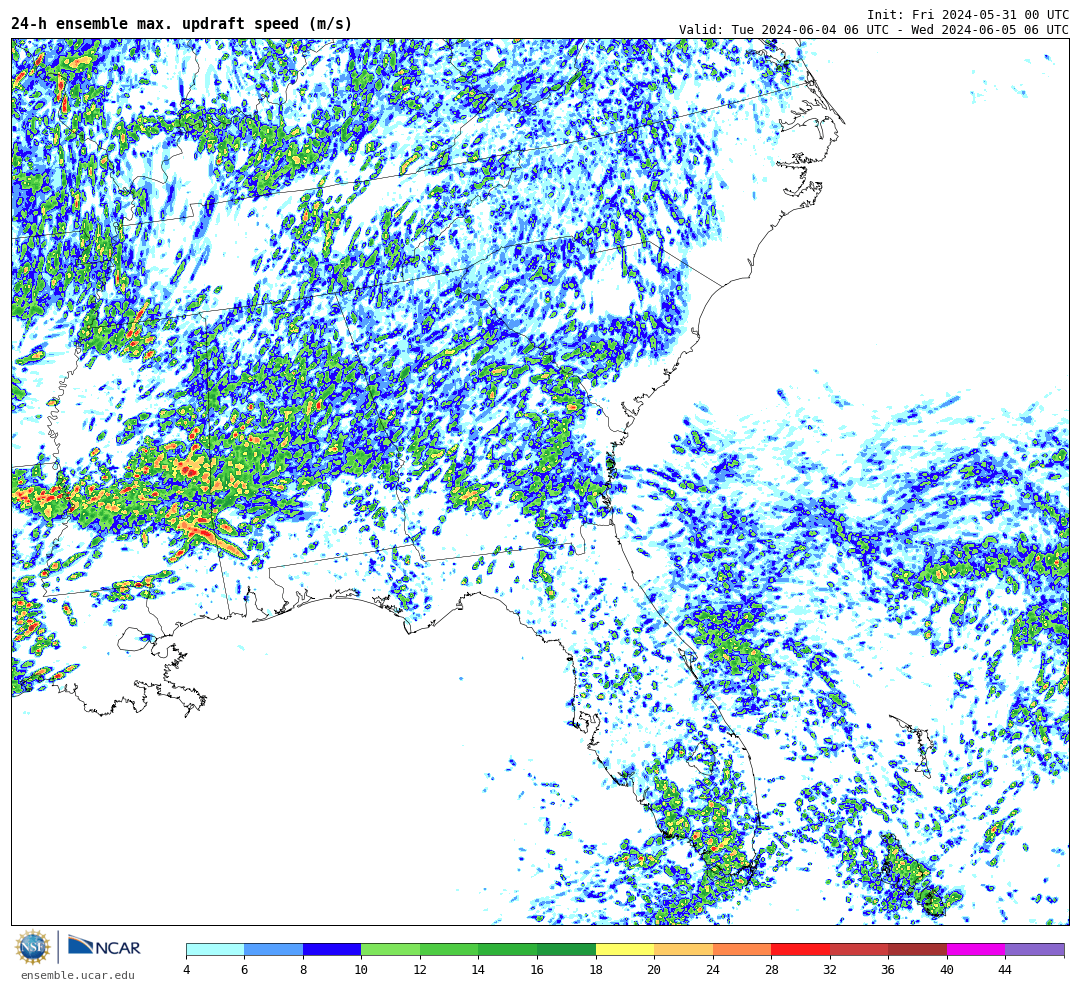This screenshot has width=1080, height=988.
Task: Pick the magenta 40–44 m/s swatch
Action: (x=976, y=949)
